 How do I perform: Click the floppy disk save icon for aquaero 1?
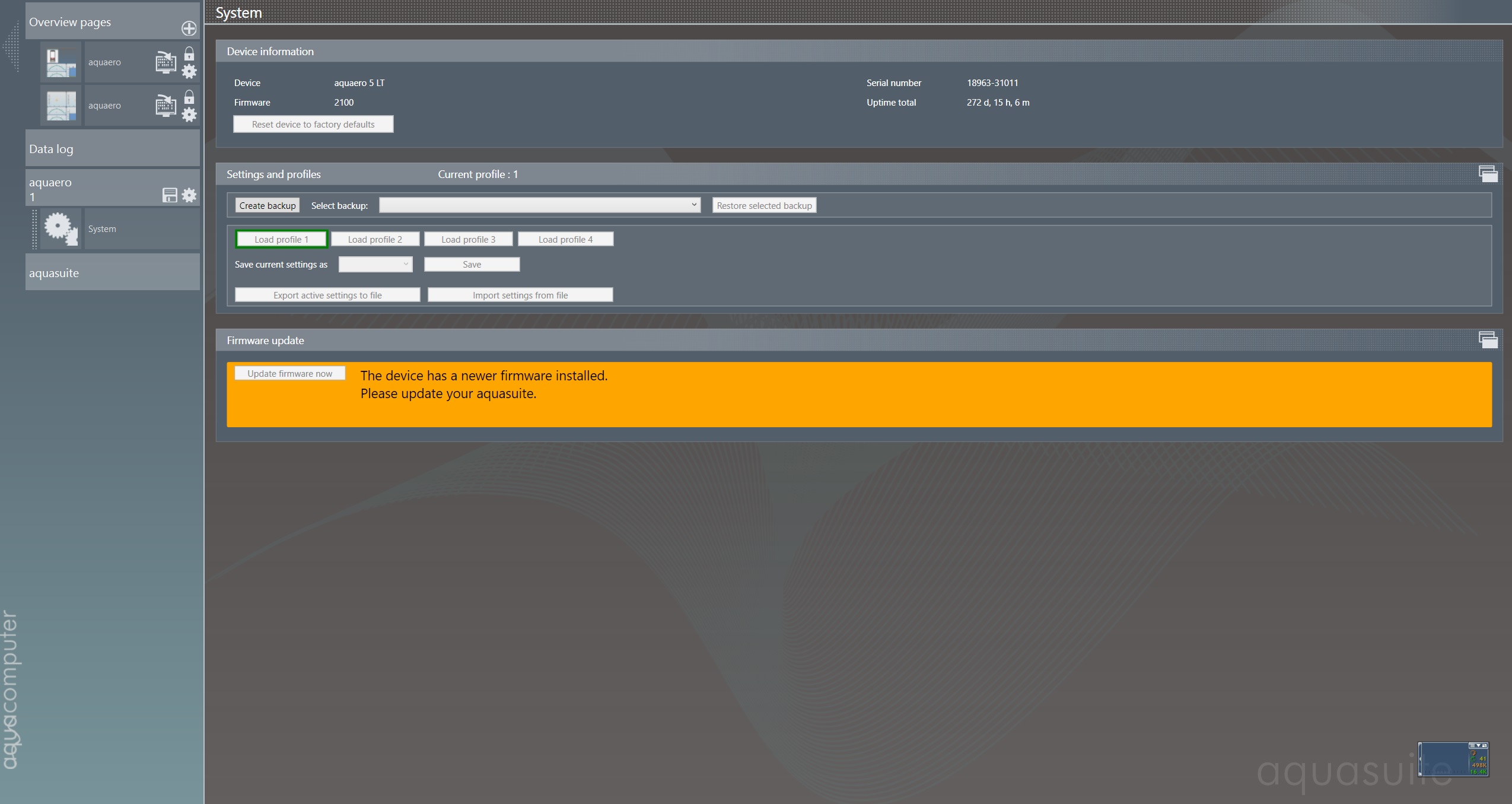coord(170,195)
